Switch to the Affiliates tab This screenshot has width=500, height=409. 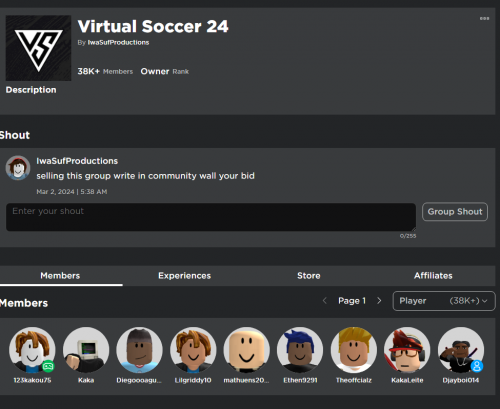[x=433, y=276]
